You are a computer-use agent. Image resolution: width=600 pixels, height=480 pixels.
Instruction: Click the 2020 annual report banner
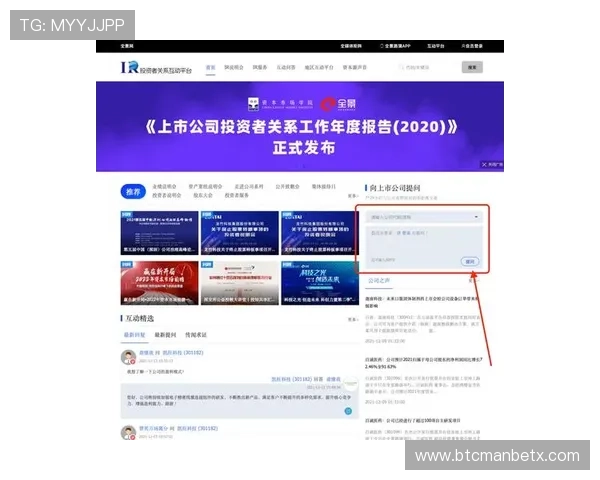[x=300, y=127]
